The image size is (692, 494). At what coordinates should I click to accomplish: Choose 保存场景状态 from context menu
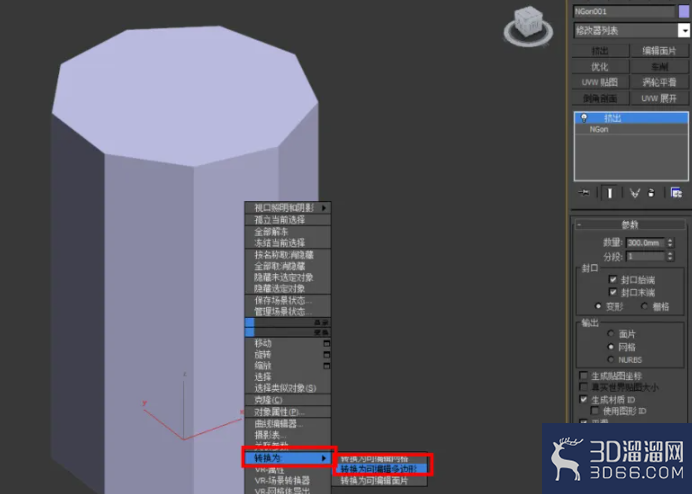pyautogui.click(x=288, y=301)
